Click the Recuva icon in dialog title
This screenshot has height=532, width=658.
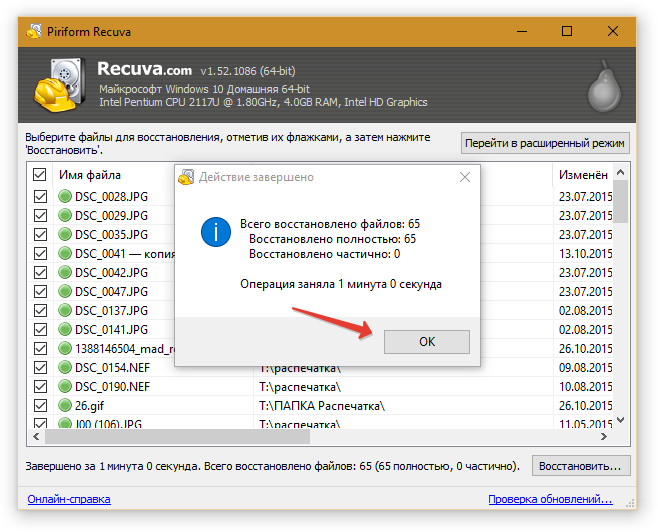point(186,177)
